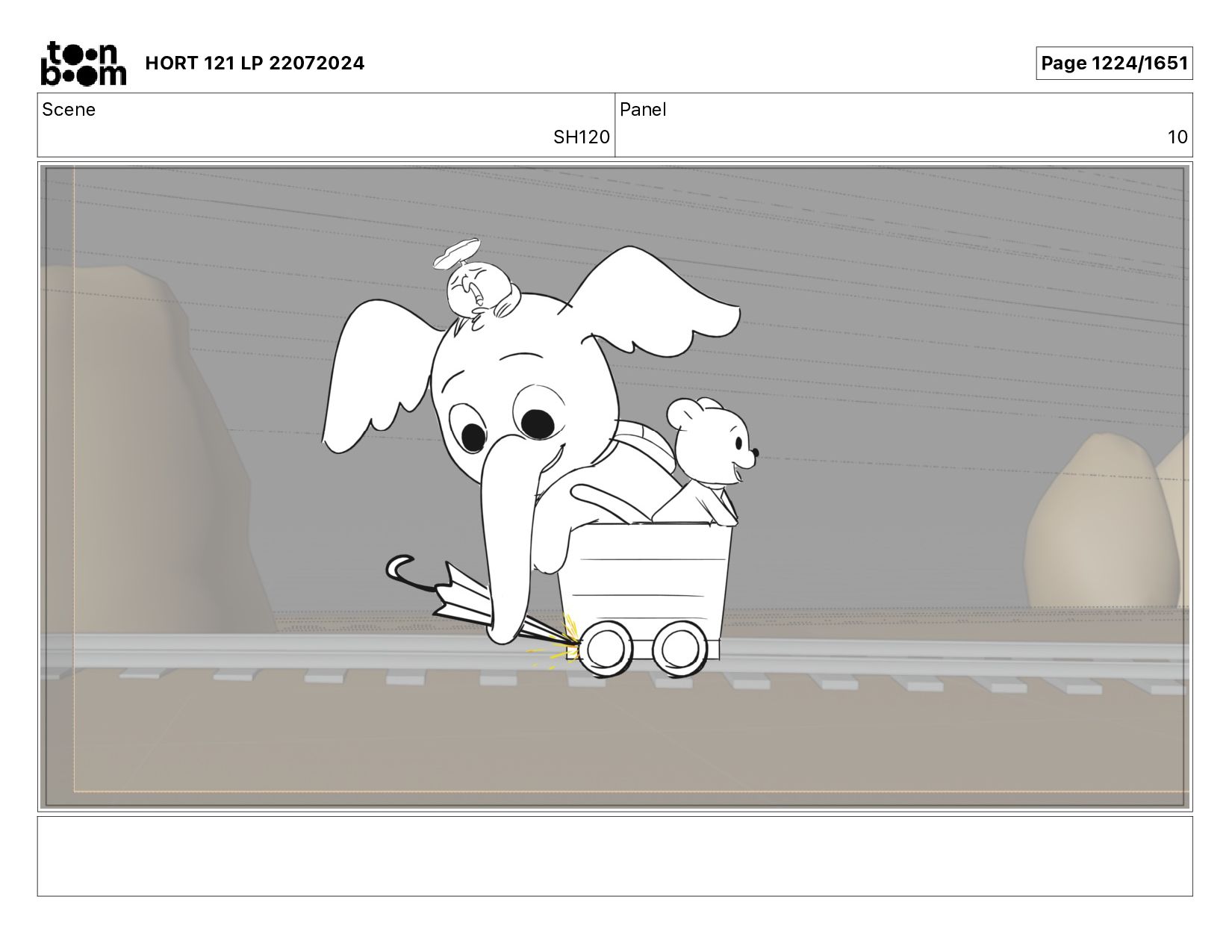Select the project title HORT 121 LP 22072024
1232x952 pixels.
255,63
